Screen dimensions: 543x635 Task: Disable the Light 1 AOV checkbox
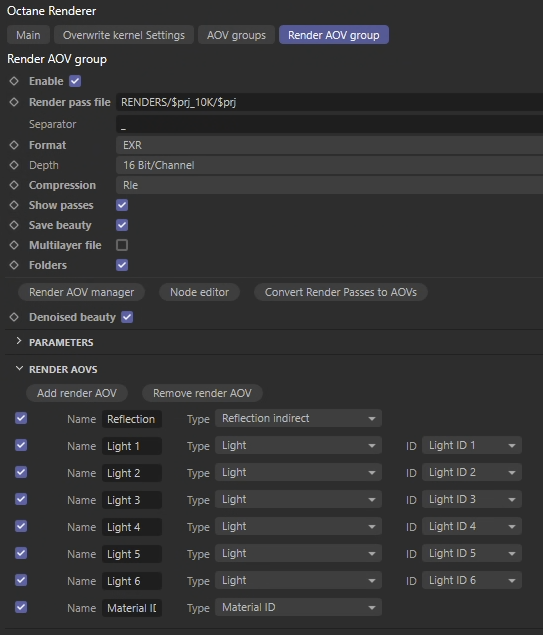(x=21, y=445)
